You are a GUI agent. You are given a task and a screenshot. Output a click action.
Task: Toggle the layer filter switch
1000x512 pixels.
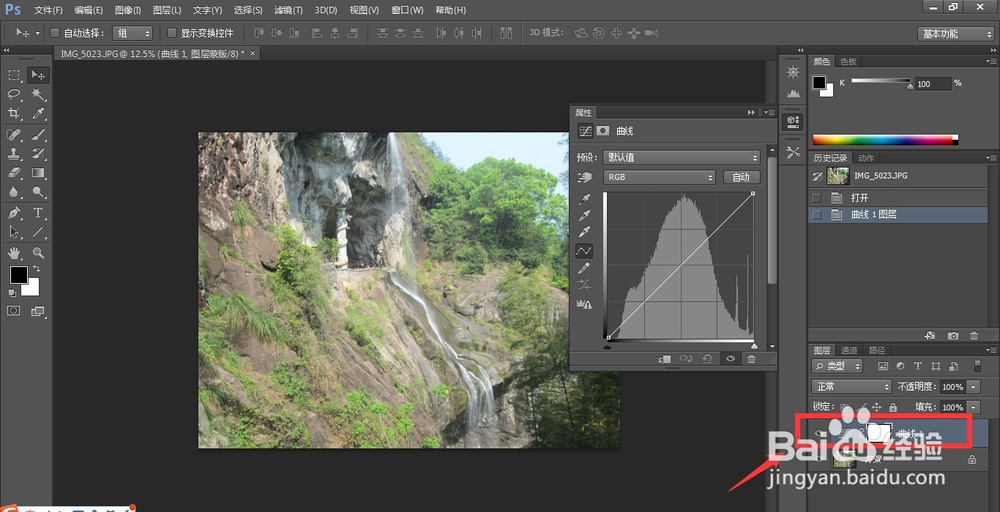click(x=978, y=366)
